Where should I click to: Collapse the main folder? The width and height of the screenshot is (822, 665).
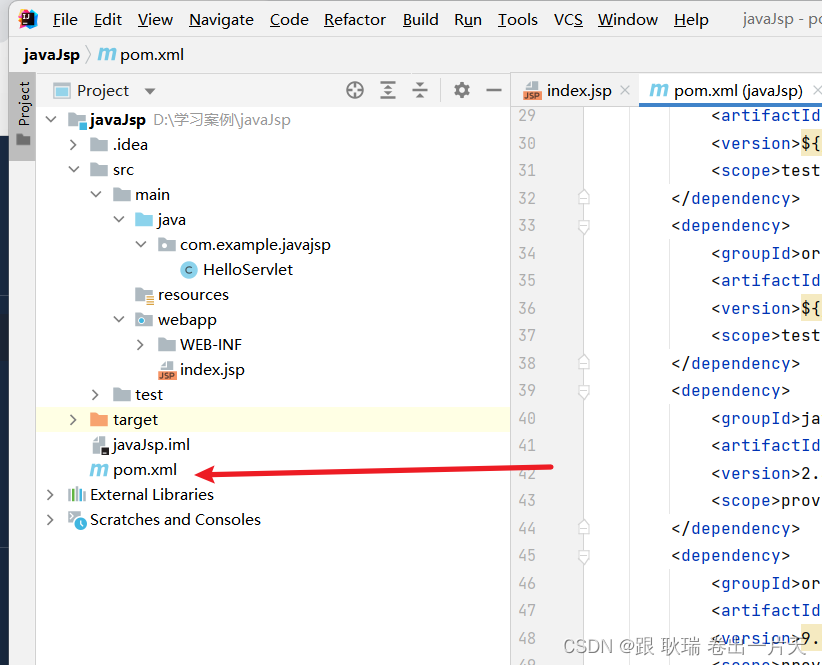tap(96, 194)
